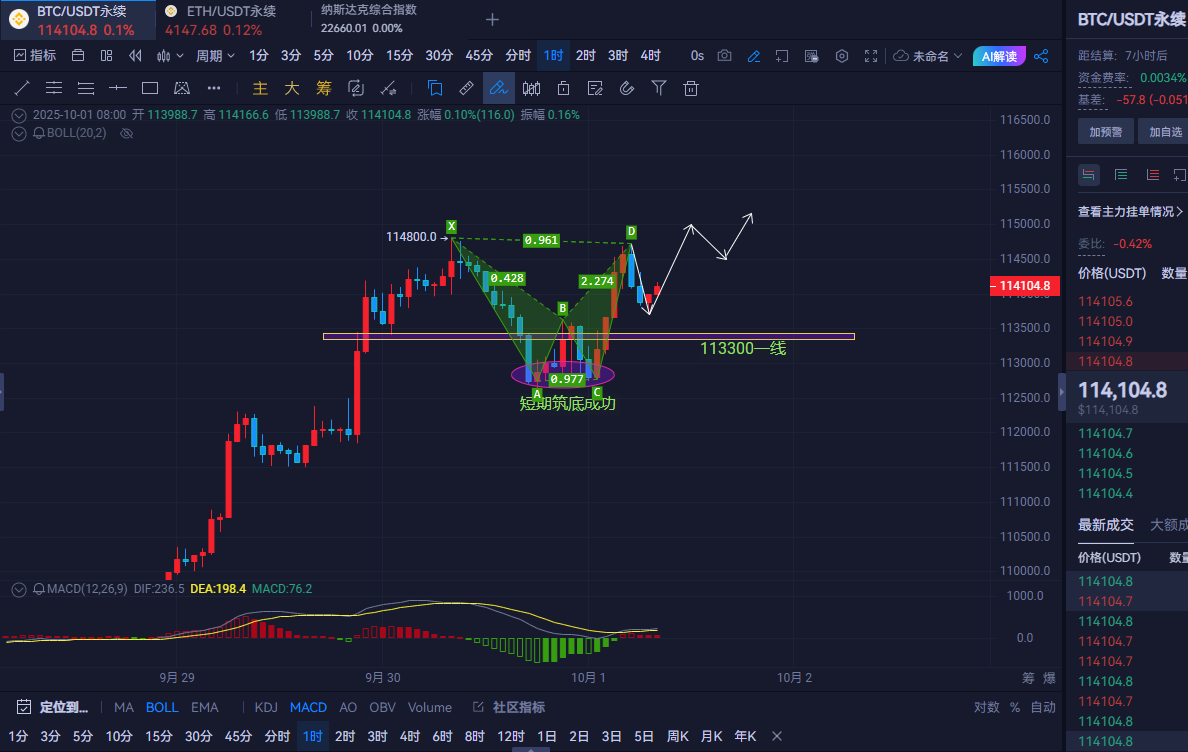Click the camera screenshot icon
The height and width of the screenshot is (752, 1188).
pyautogui.click(x=725, y=56)
